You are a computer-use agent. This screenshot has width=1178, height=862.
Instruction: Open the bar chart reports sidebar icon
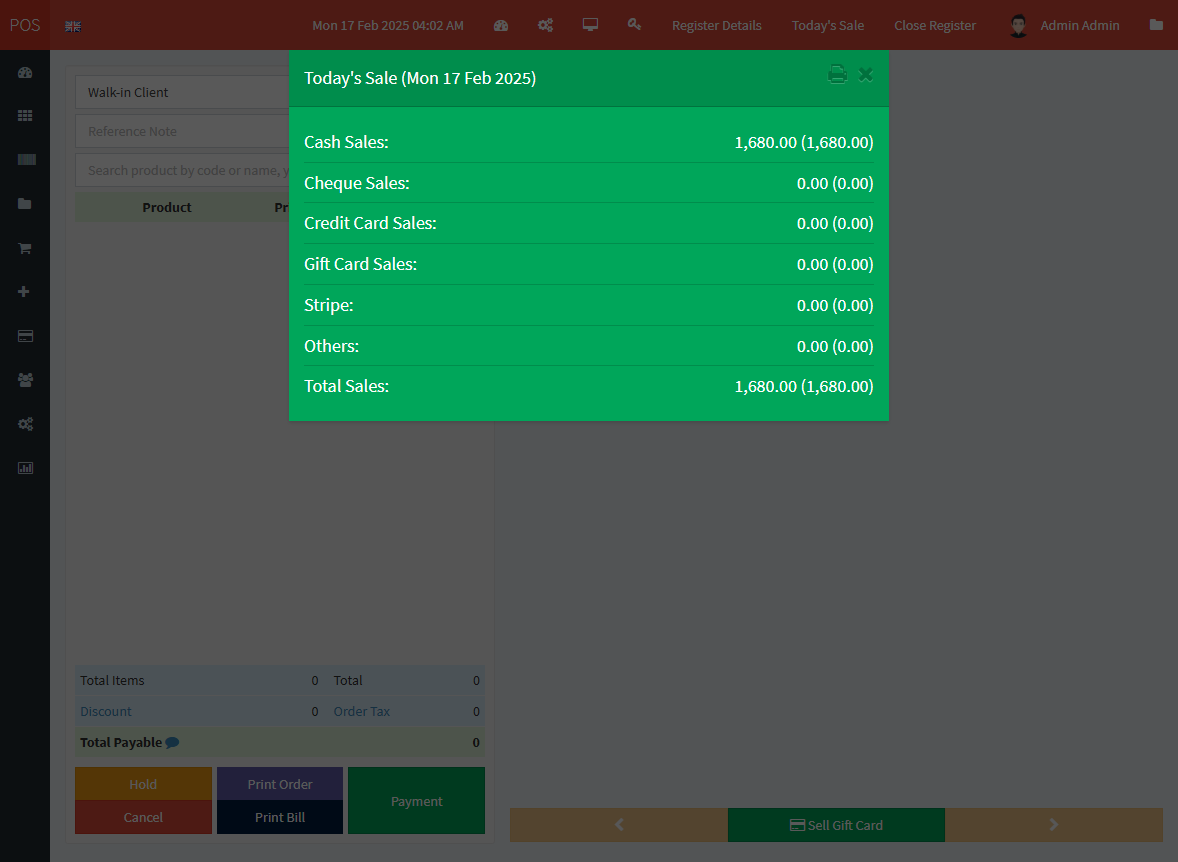pyautogui.click(x=25, y=468)
